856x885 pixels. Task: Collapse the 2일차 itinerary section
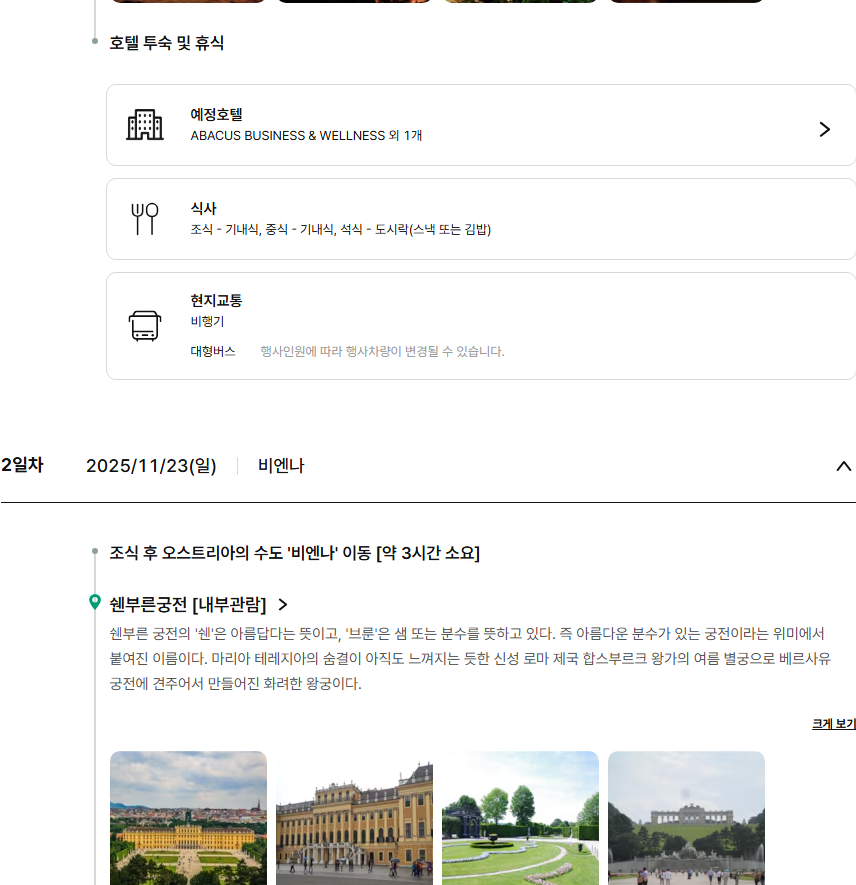843,466
